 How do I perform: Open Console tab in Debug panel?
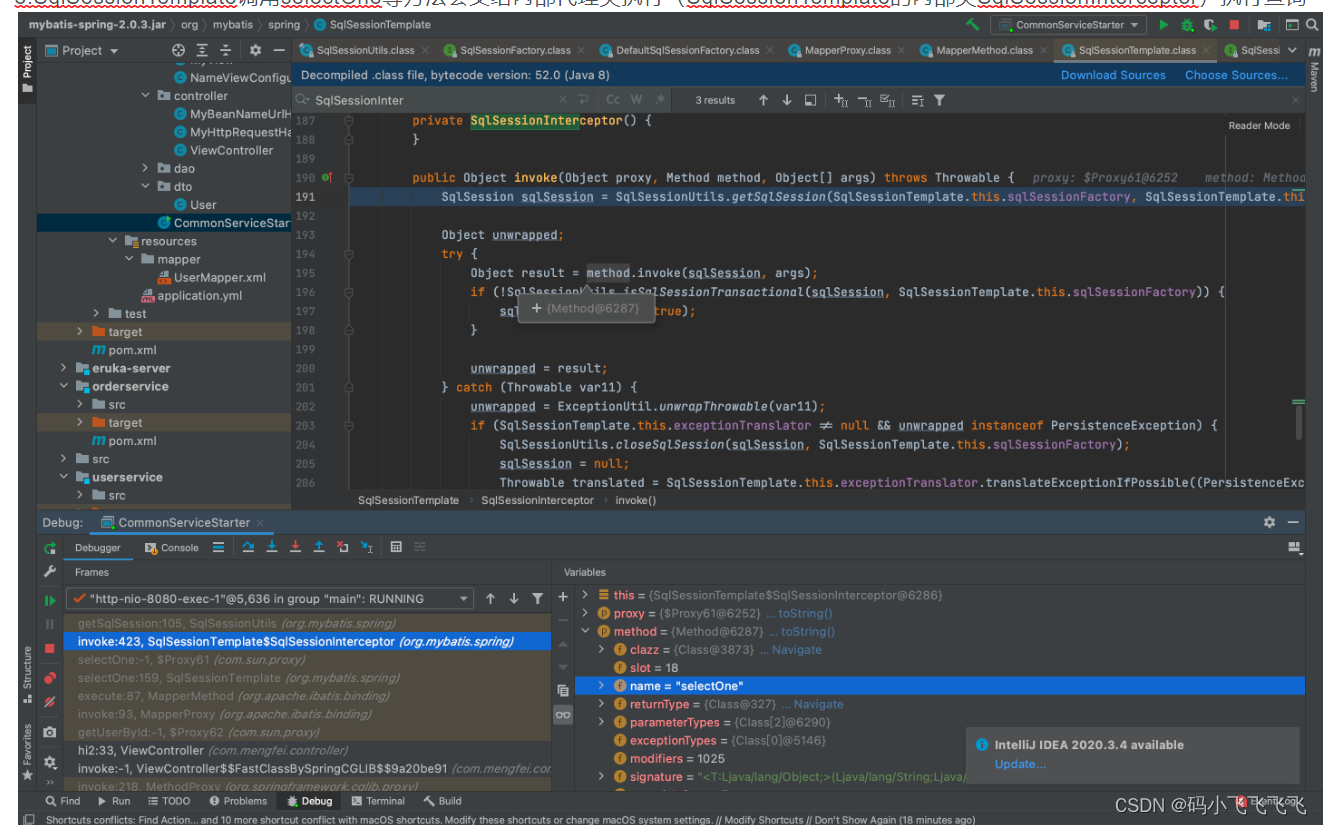click(172, 547)
